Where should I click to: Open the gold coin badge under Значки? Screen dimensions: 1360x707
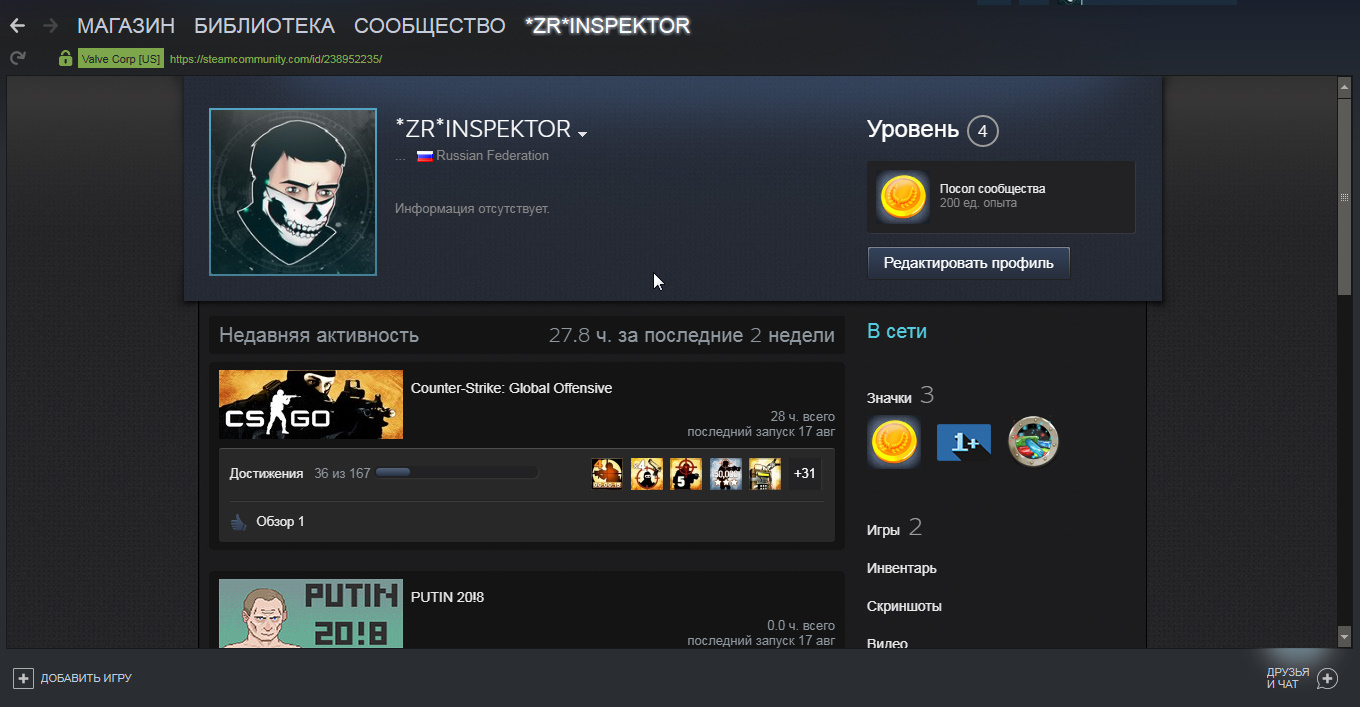point(892,441)
